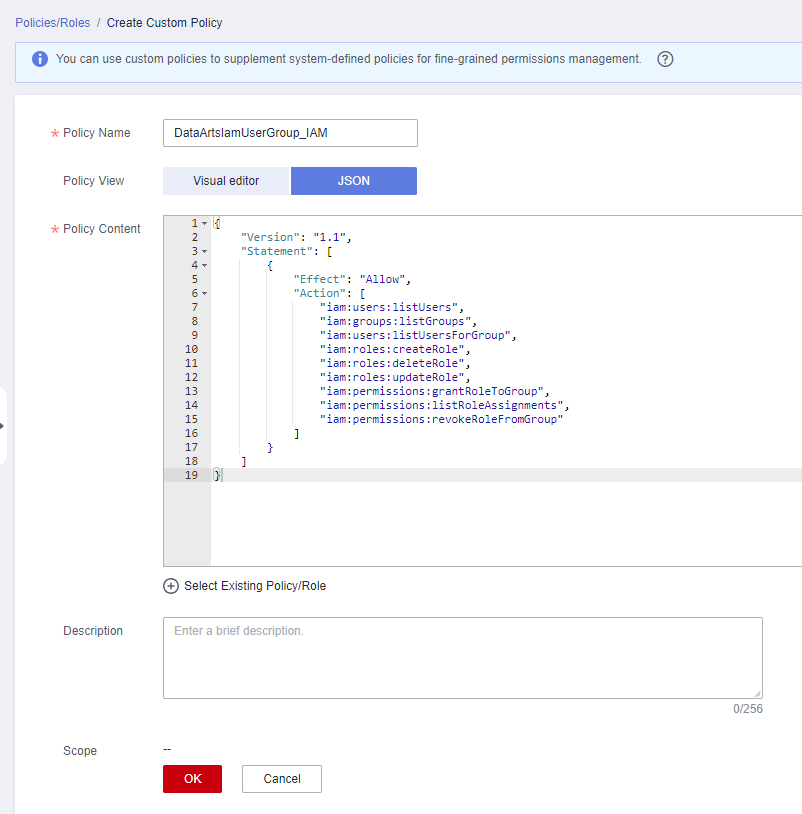
Task: Go back to Policies/Roles breadcrumb
Action: [x=52, y=23]
